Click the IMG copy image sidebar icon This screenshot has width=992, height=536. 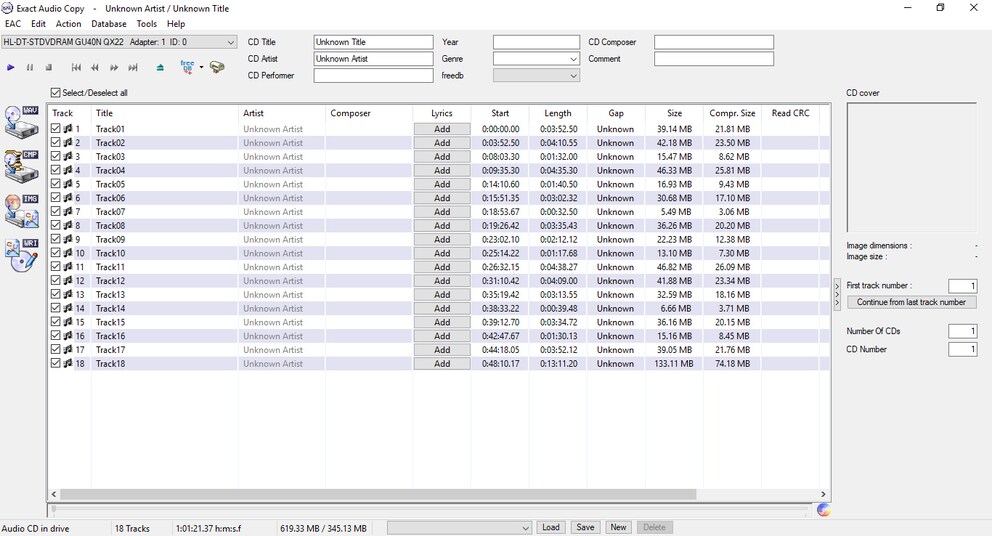pos(22,210)
